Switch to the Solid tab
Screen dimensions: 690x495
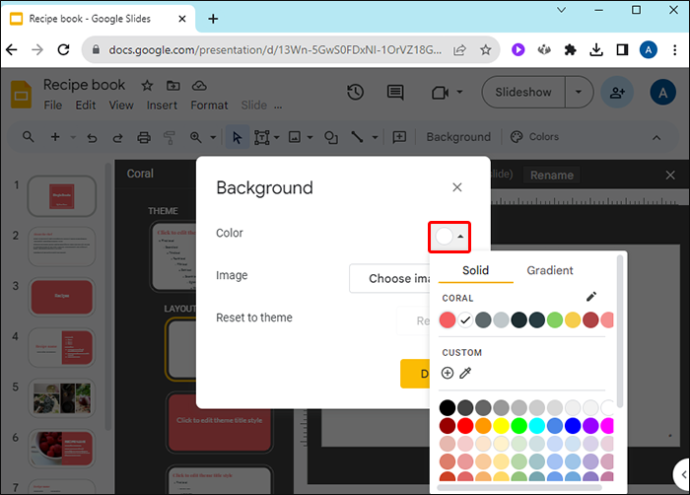475,270
